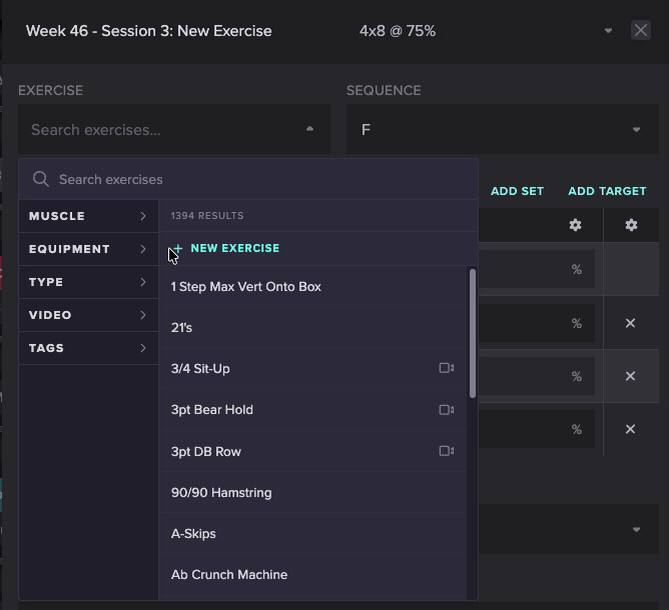Remove the fourth set row
Viewport: 669px width, 610px height.
[630, 429]
